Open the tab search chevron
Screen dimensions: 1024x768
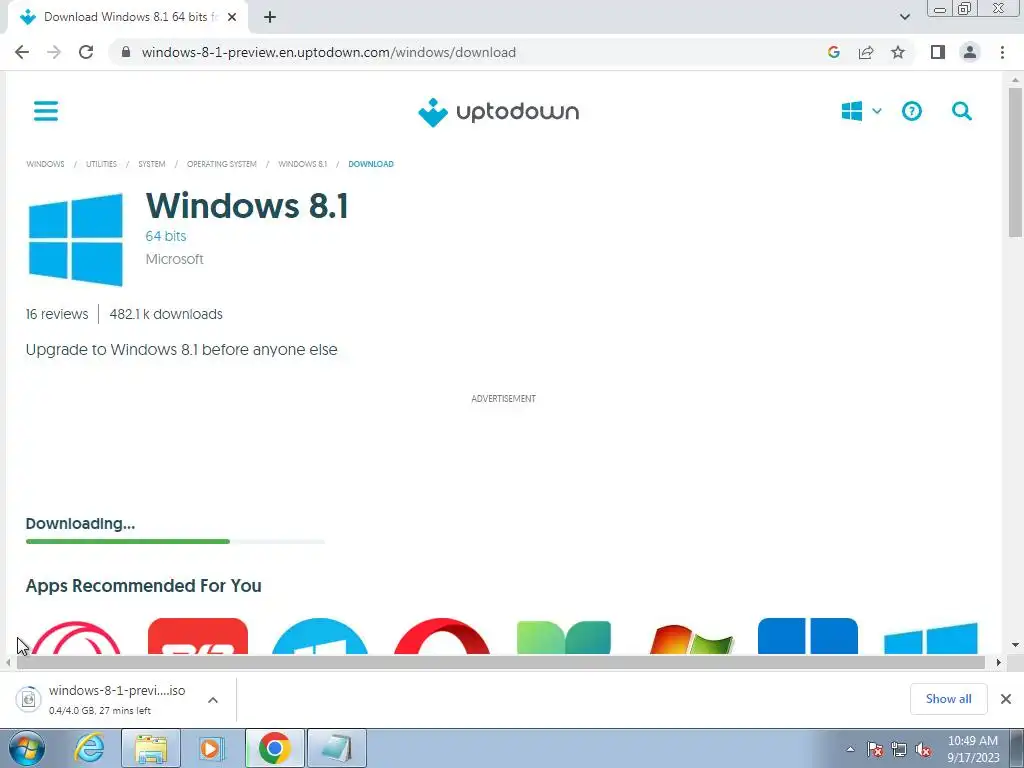click(x=904, y=17)
